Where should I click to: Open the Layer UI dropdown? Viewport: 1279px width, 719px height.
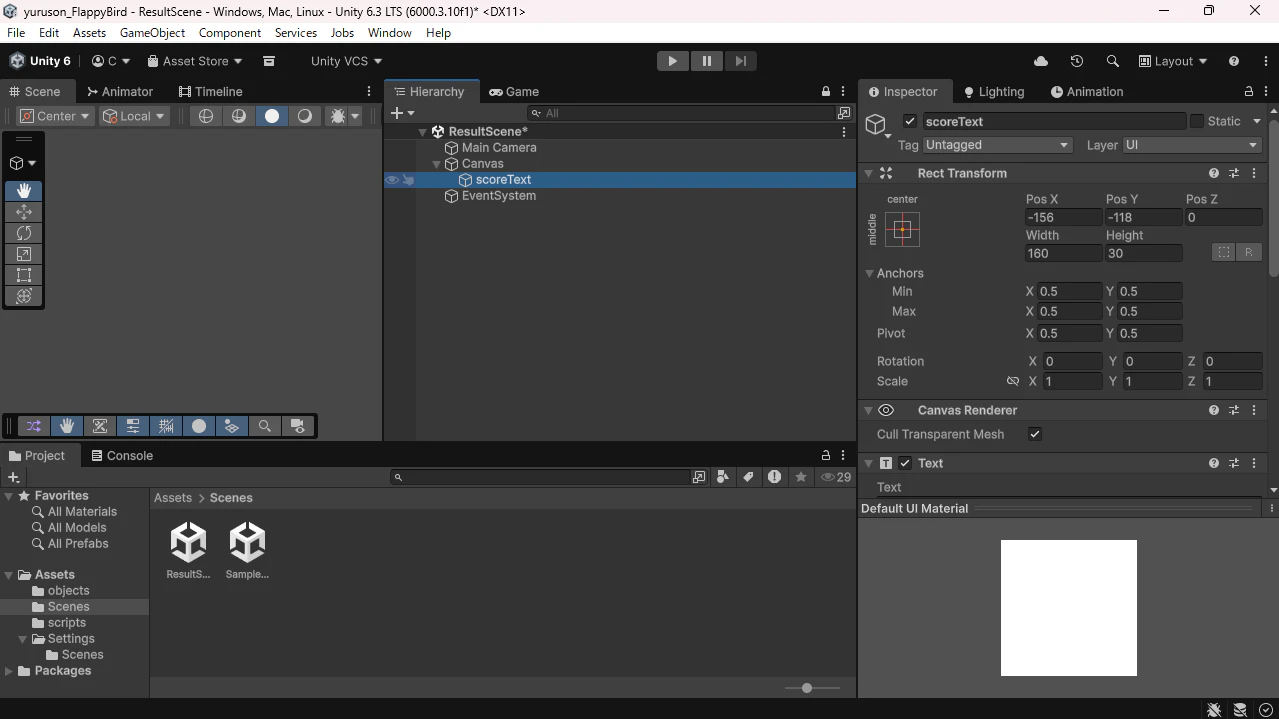[1192, 145]
